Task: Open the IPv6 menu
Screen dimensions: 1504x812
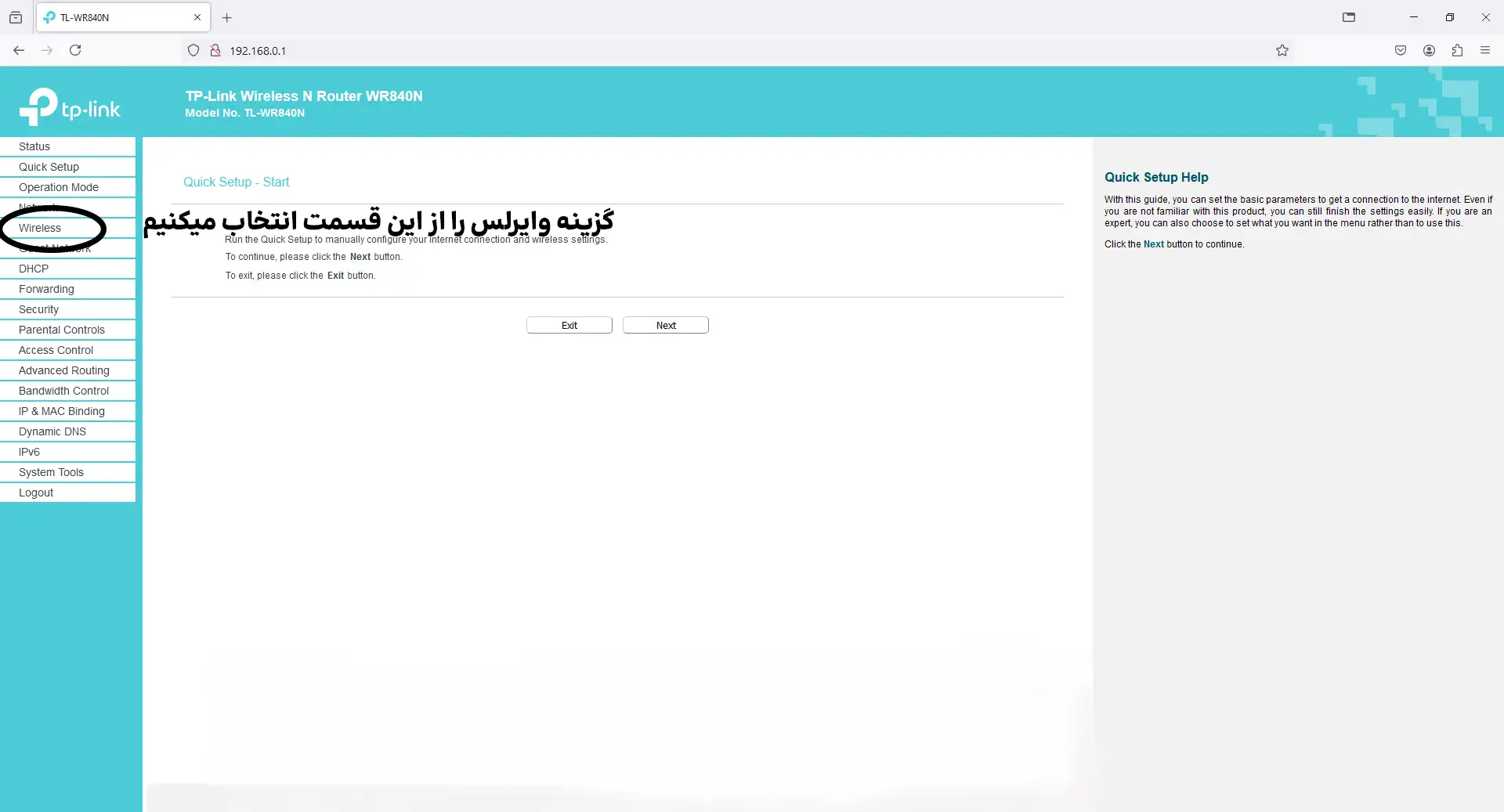Action: (x=67, y=452)
